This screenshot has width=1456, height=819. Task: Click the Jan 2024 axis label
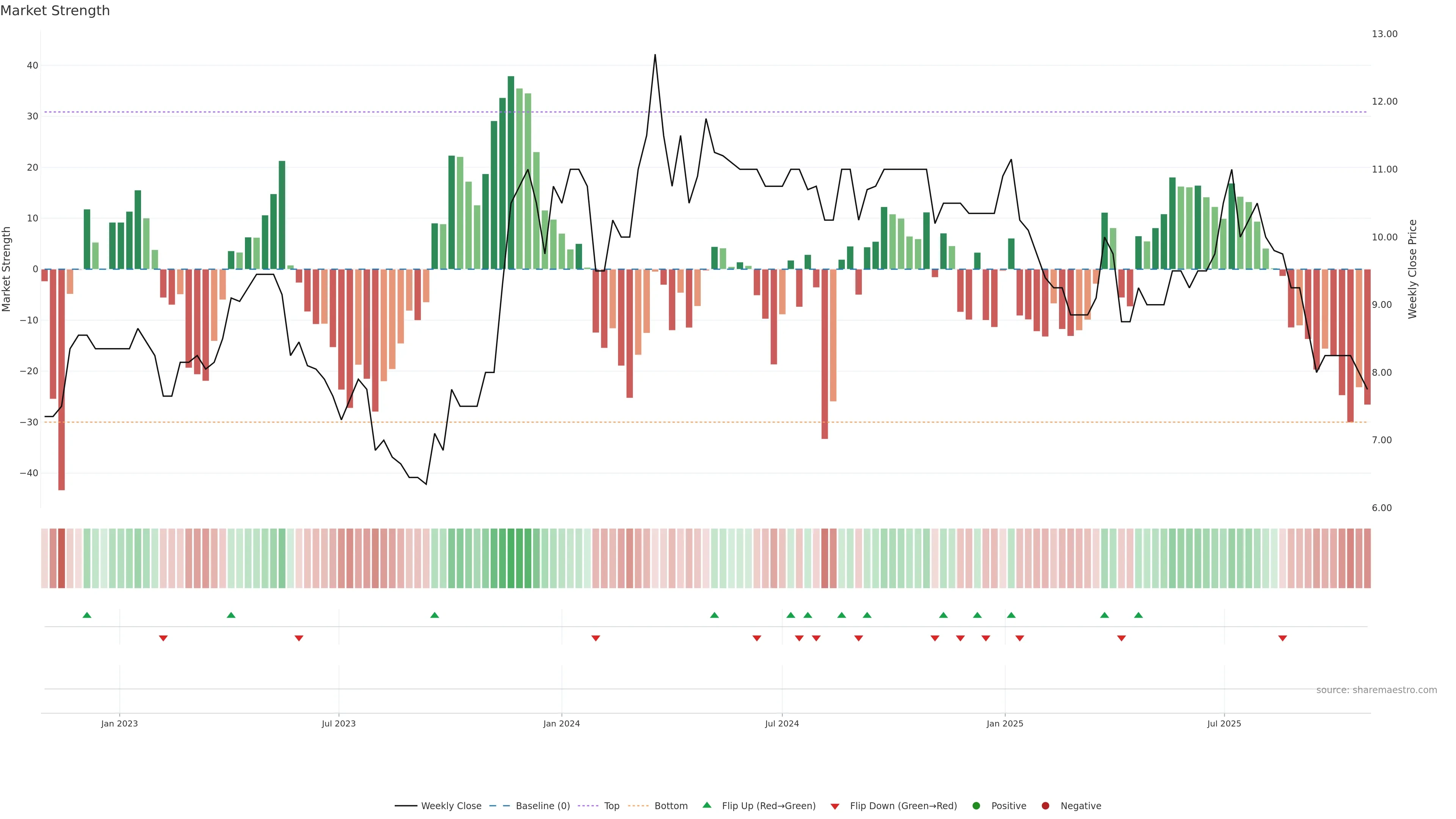[x=561, y=723]
